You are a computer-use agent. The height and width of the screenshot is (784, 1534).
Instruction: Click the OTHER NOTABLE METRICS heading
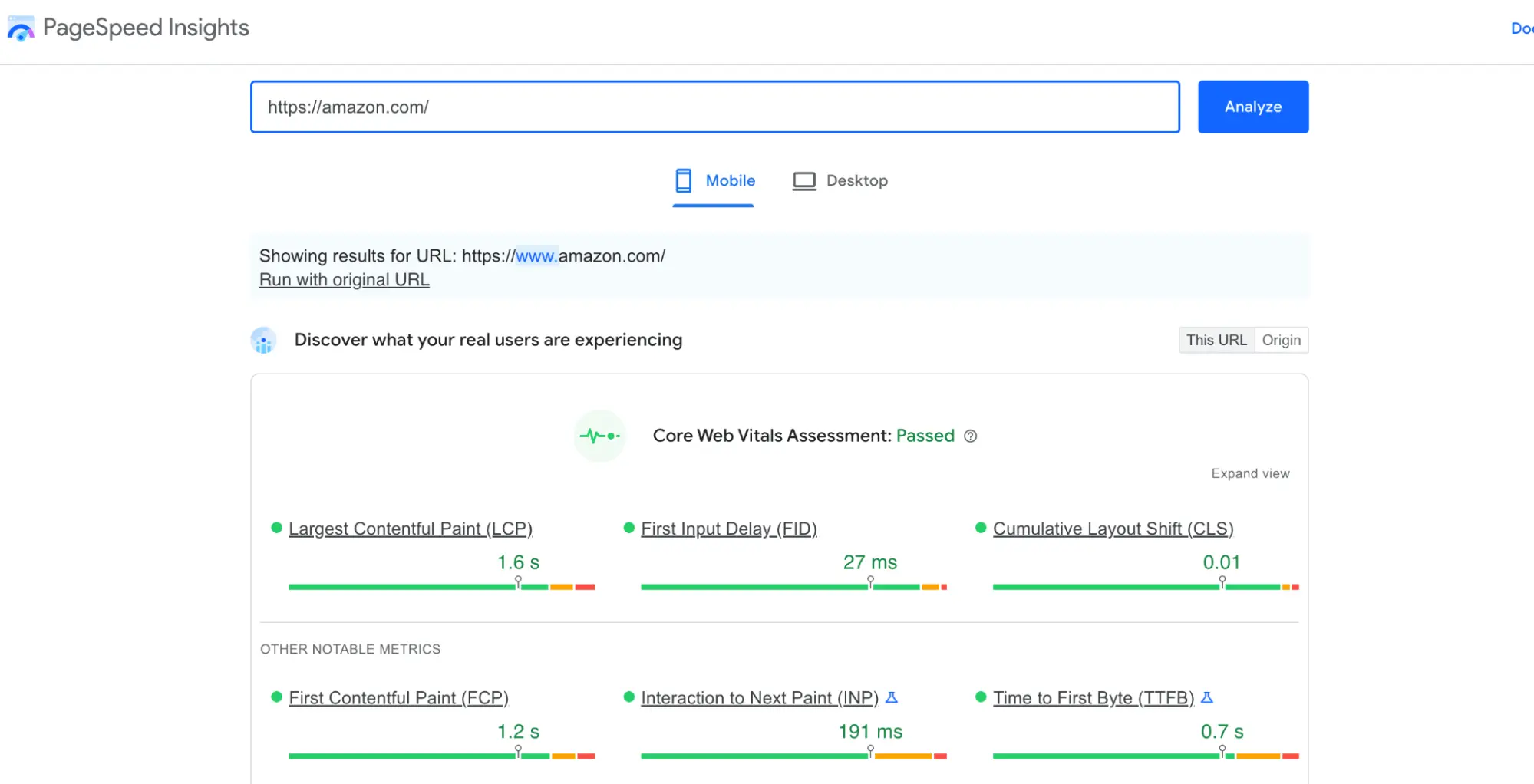[x=350, y=649]
